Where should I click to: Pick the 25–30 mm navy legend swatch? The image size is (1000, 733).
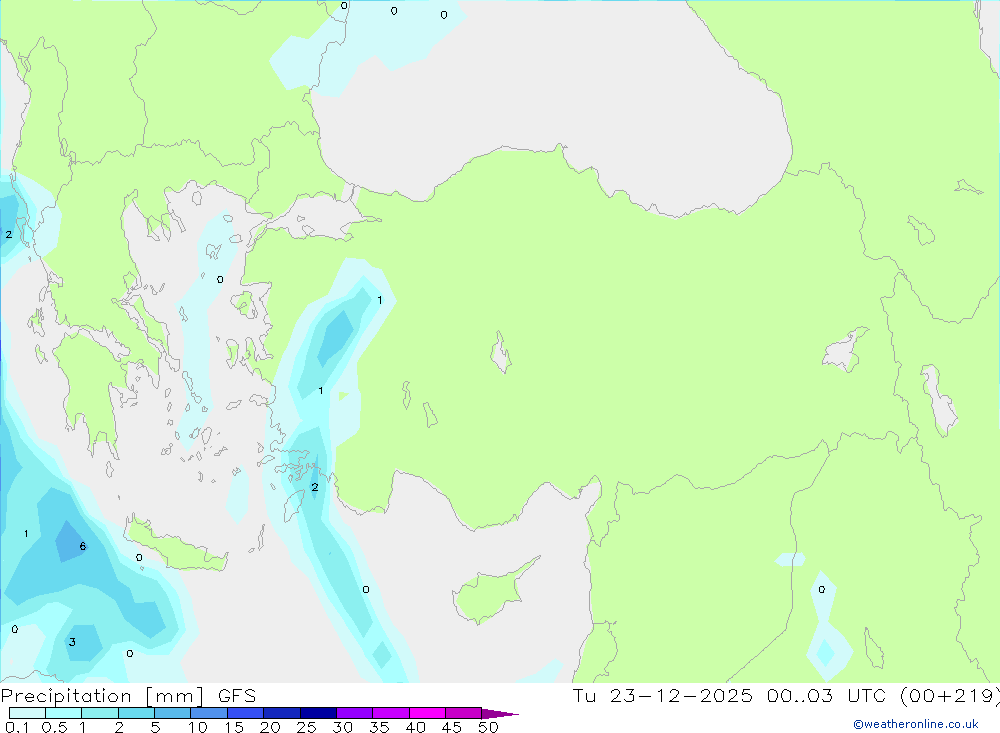318,713
